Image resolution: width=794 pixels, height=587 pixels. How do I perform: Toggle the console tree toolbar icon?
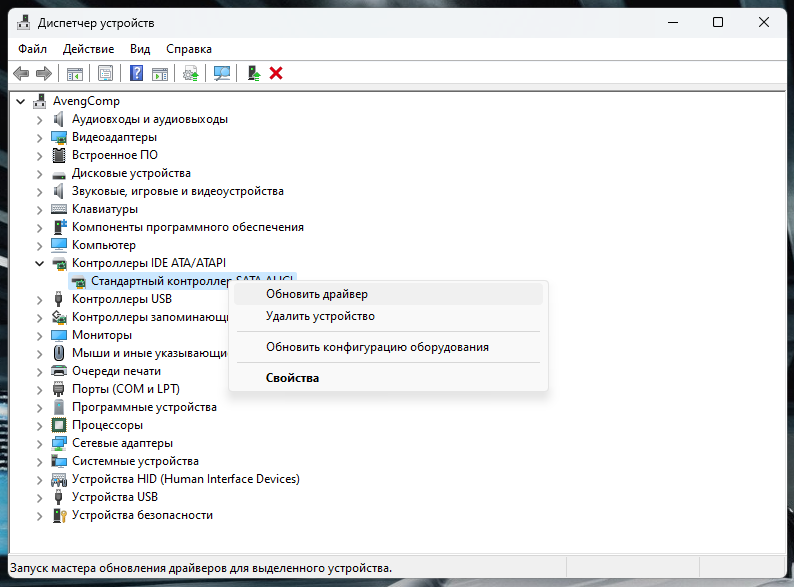tap(75, 73)
